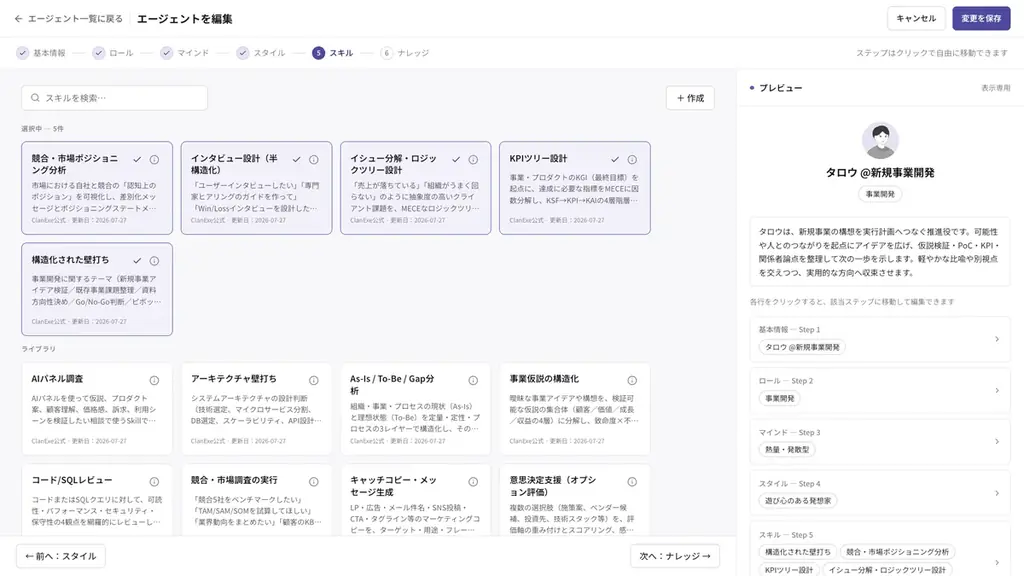Image resolution: width=1024 pixels, height=576 pixels.
Task: Deselect イシュー分解・ロジックツリー設計 checkmark
Action: pos(456,159)
